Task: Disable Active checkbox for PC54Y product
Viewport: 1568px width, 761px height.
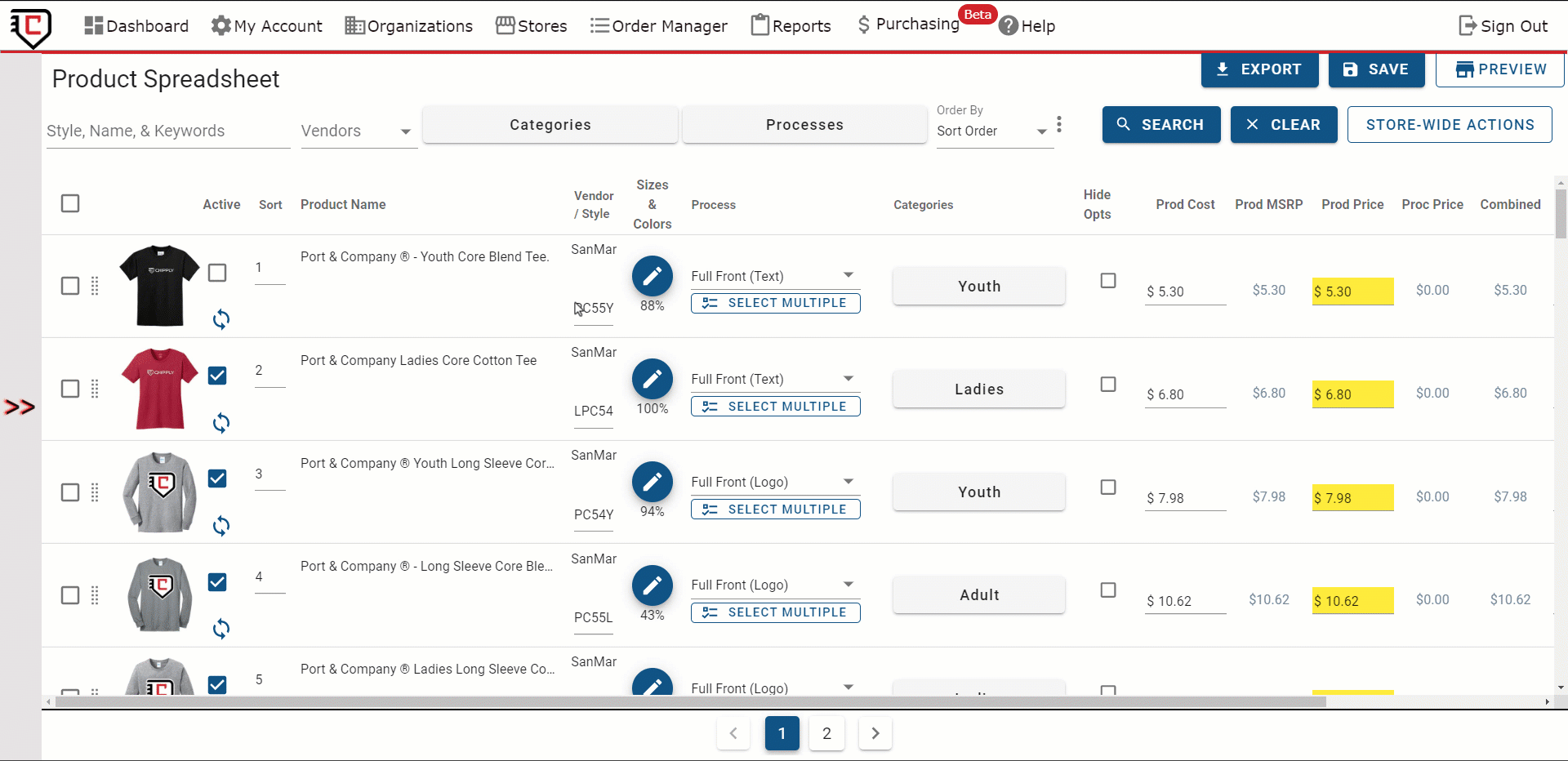Action: 217,478
